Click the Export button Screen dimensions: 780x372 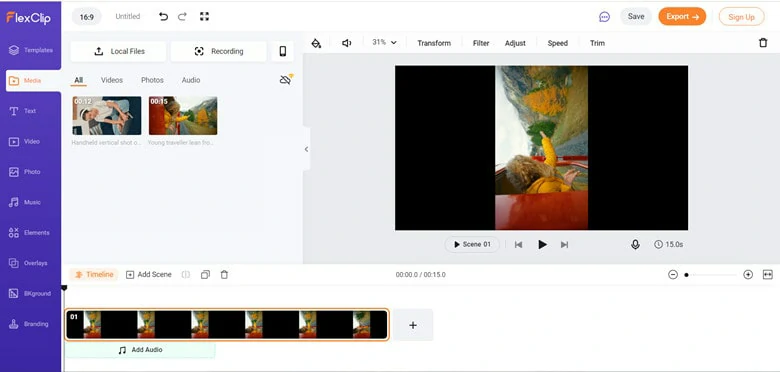(x=682, y=16)
